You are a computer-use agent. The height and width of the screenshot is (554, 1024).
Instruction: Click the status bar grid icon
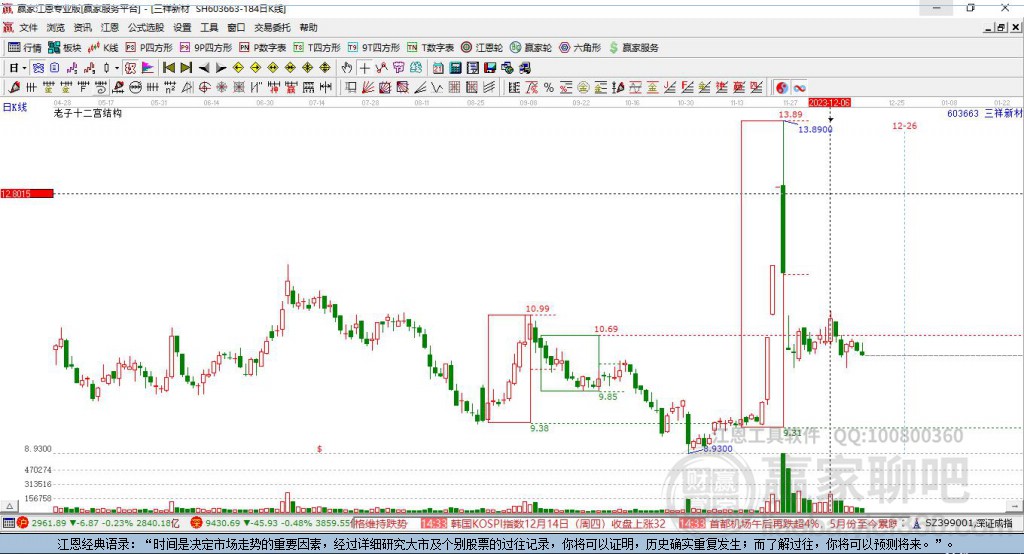[8, 523]
